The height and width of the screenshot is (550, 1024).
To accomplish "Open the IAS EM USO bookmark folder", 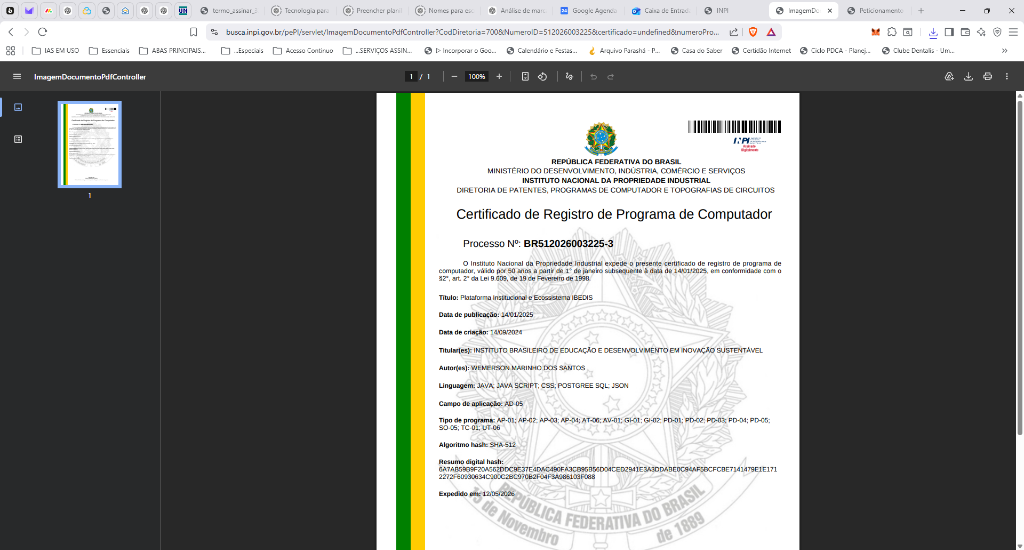I will coord(56,50).
